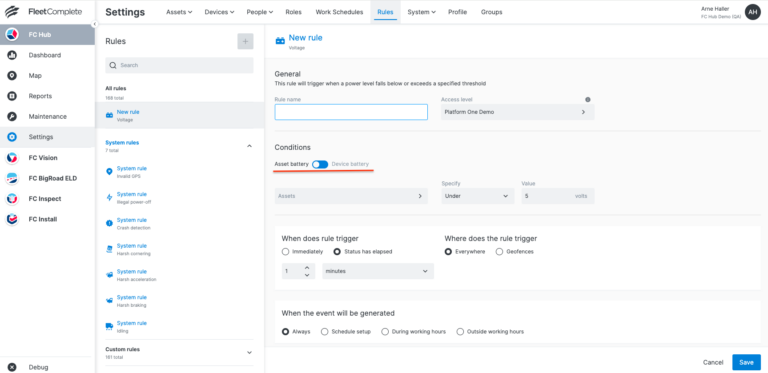
Task: Open the FC BigRoad ELD icon
Action: click(x=12, y=179)
